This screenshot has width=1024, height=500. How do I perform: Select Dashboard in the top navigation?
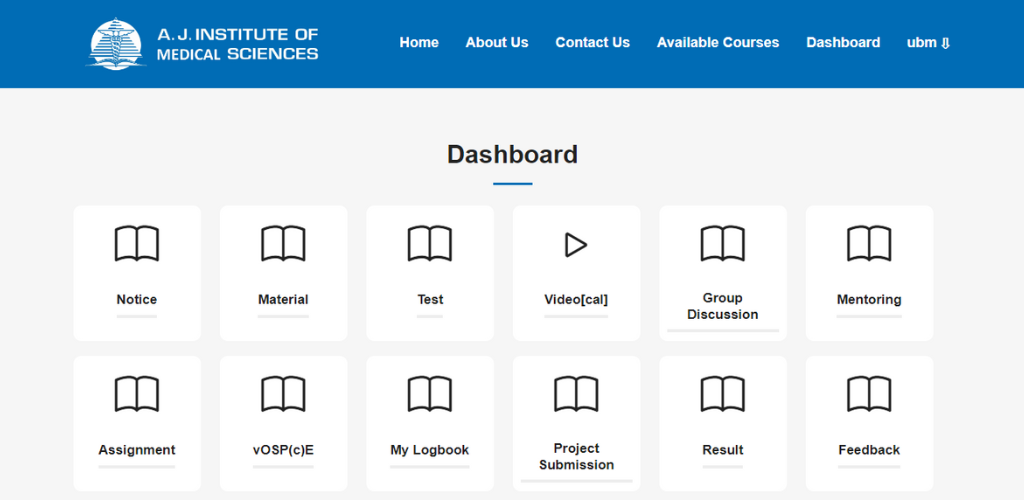pyautogui.click(x=842, y=42)
